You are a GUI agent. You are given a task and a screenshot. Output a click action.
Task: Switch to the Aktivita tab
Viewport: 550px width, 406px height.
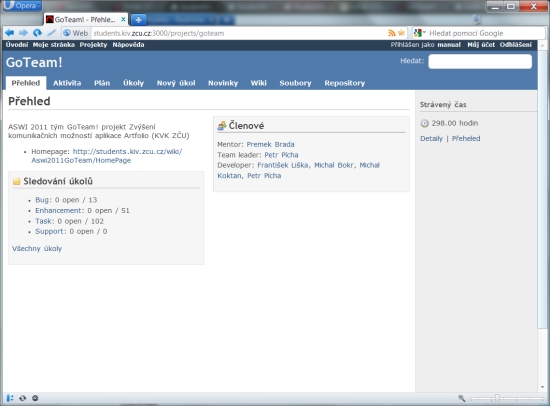coord(67,83)
